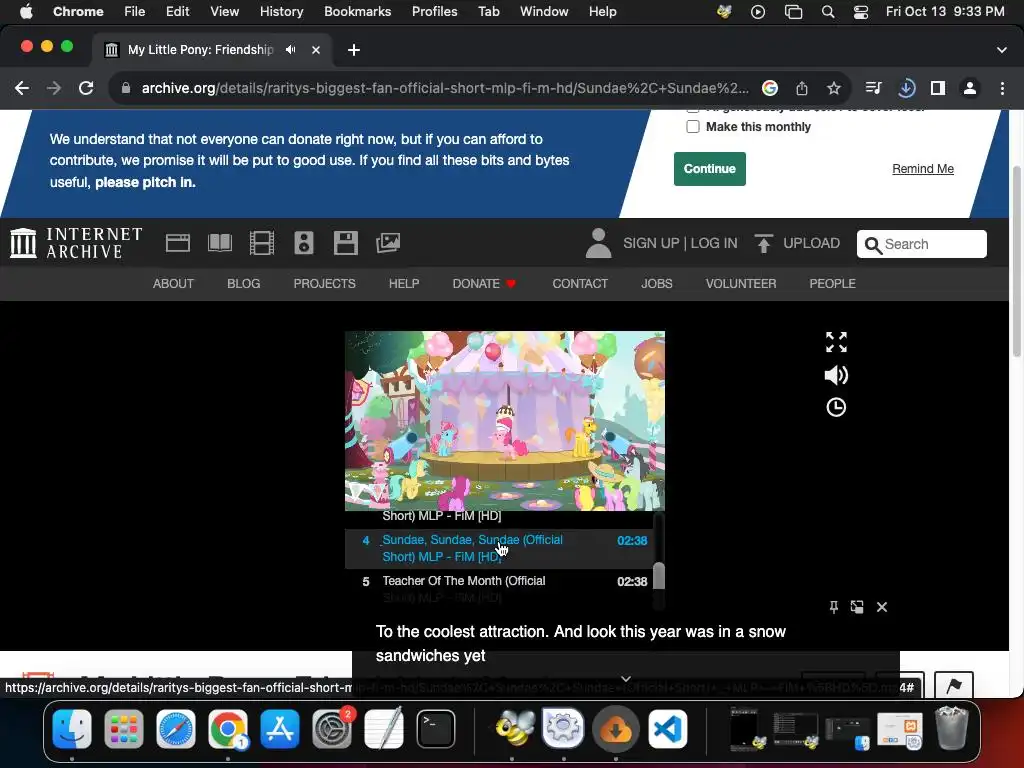Open Visual Studio Code in Dock
1024x768 pixels.
(x=667, y=728)
